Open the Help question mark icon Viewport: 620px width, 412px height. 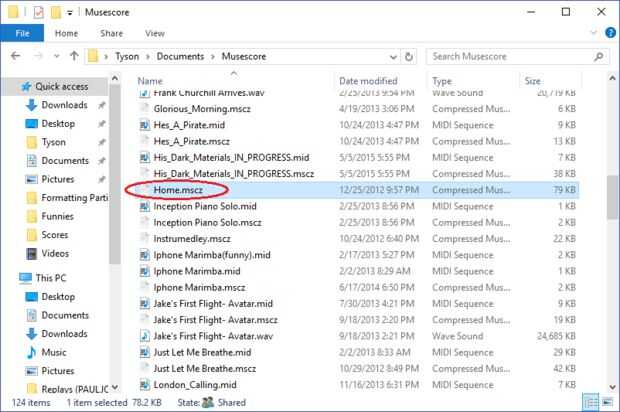click(611, 32)
